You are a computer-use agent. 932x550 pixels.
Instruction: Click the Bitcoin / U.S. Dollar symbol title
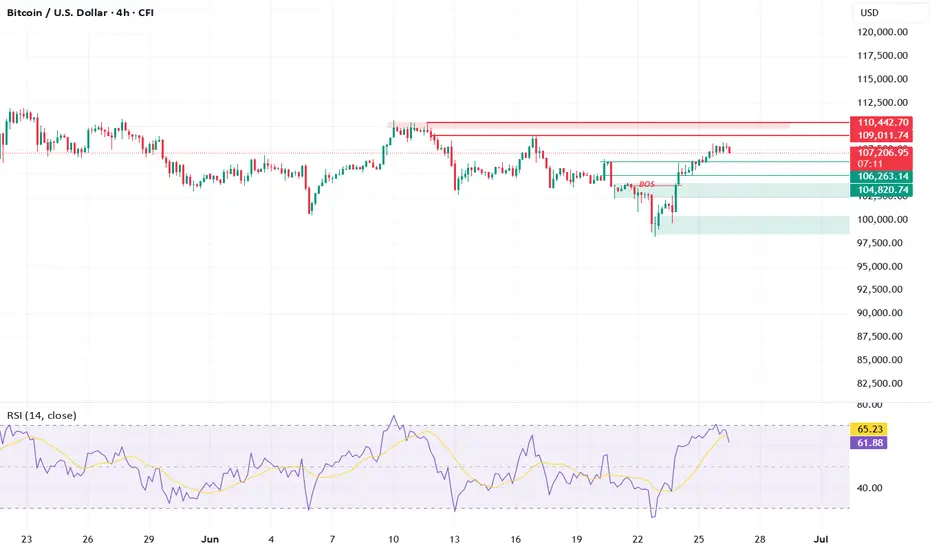57,12
